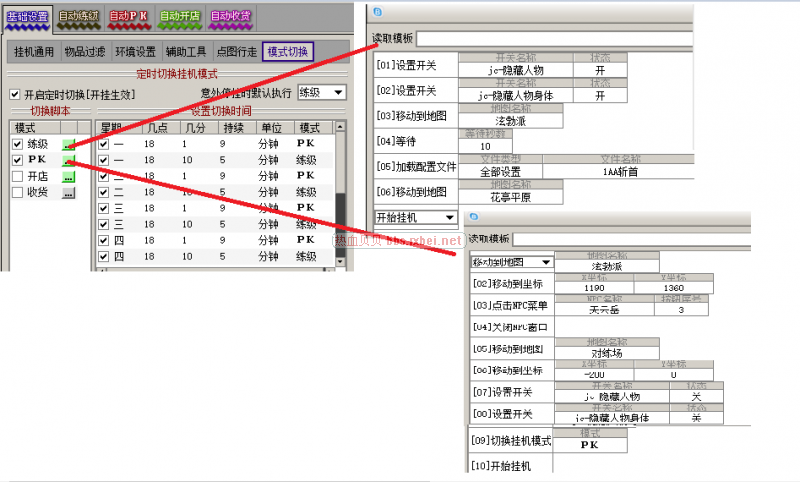Open the 自动开店 banner section
The image size is (800, 482).
pos(179,16)
